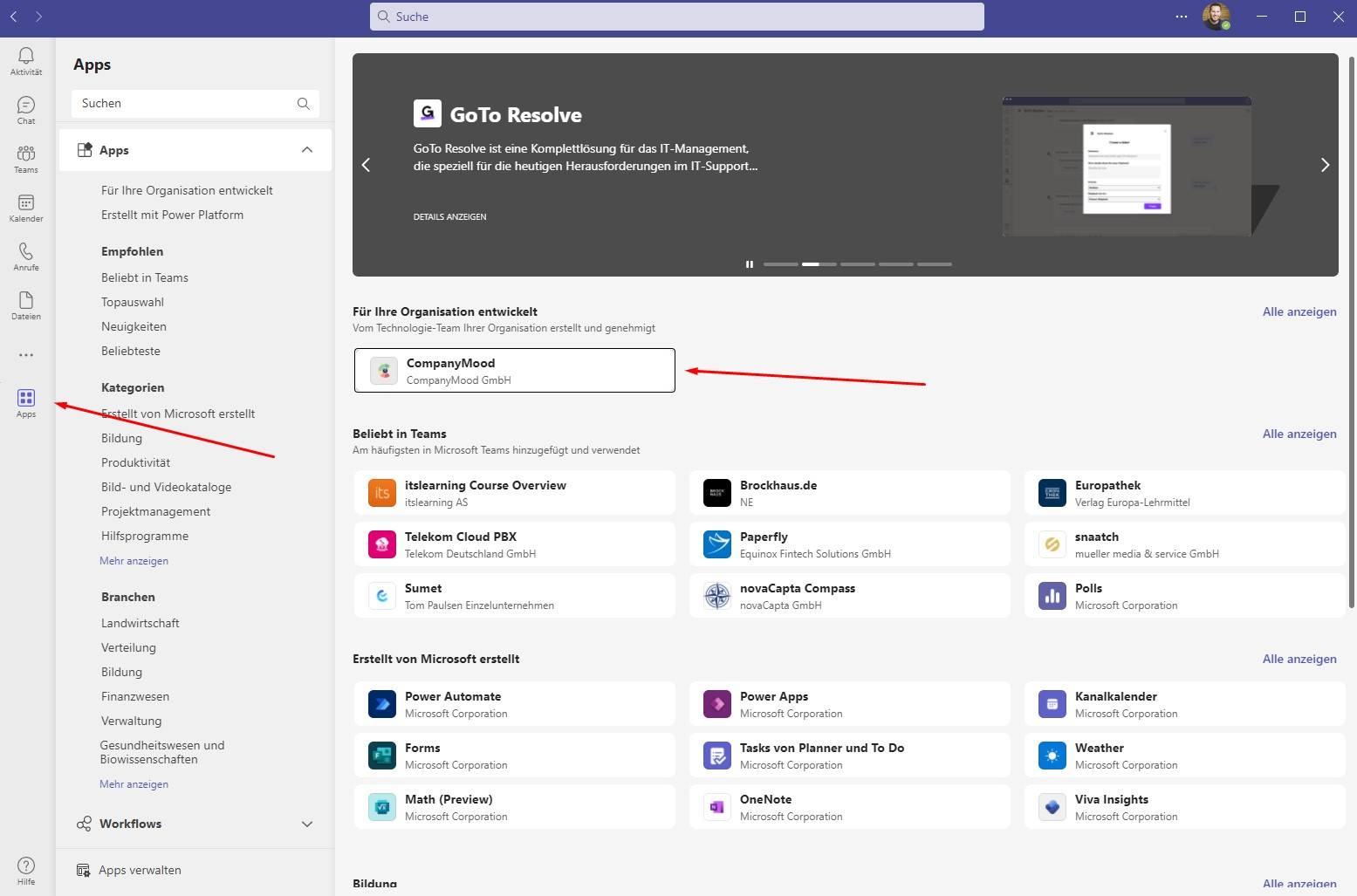Click the Paperfly app icon
This screenshot has height=896, width=1357.
tap(717, 544)
